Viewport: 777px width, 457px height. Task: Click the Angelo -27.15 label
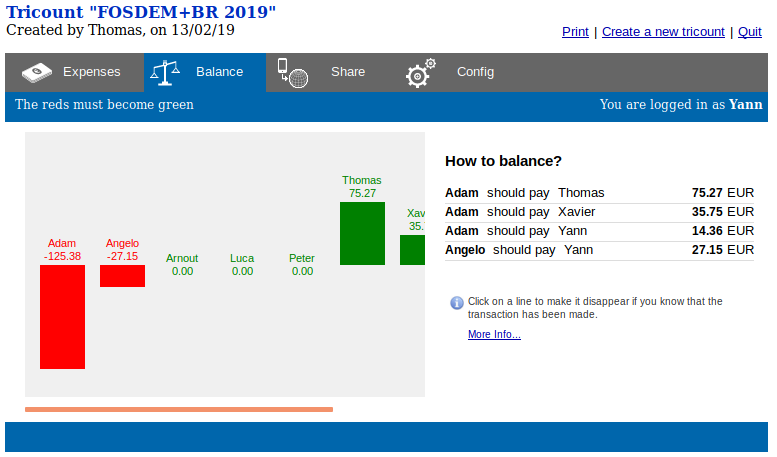tap(122, 250)
